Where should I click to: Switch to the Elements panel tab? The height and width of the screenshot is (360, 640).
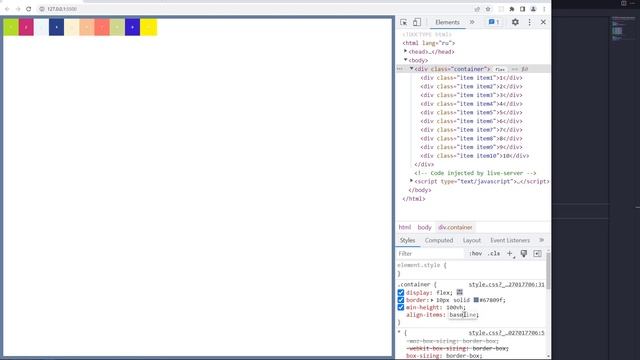(447, 22)
